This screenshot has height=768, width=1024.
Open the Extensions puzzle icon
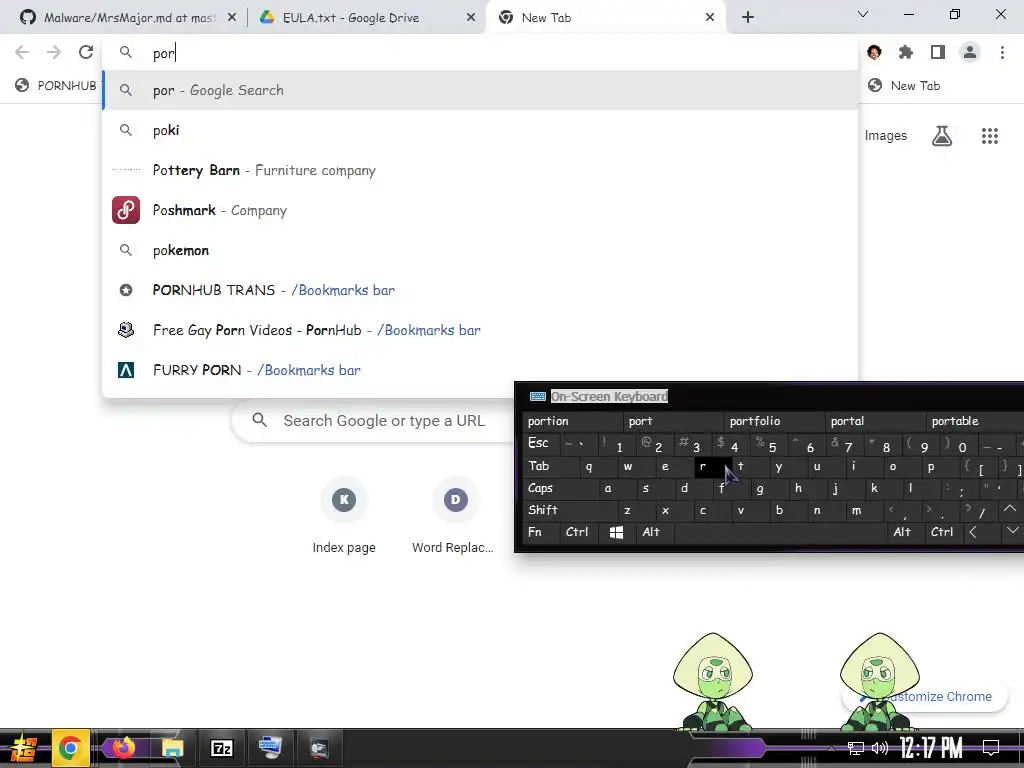(906, 52)
